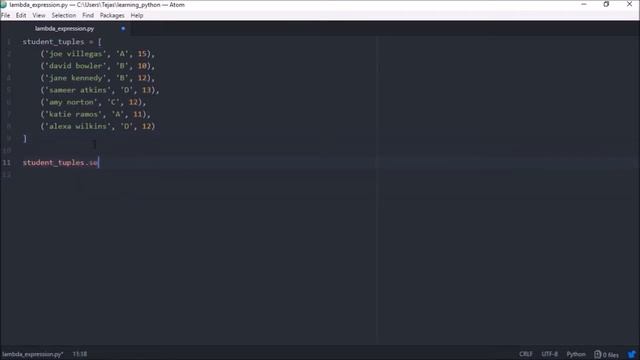The image size is (640, 360).
Task: Open the View menu
Action: (39, 16)
